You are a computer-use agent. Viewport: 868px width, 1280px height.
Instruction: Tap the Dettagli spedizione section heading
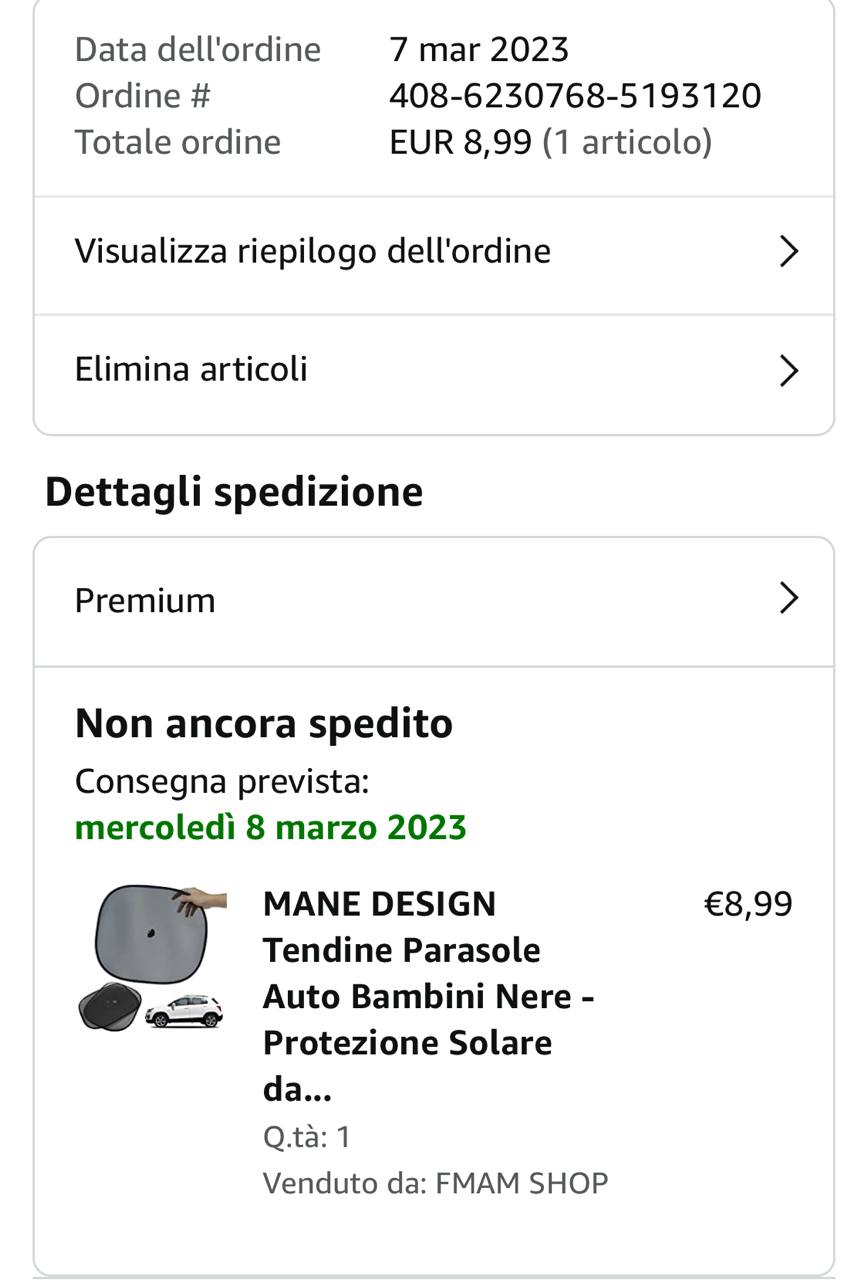click(234, 492)
